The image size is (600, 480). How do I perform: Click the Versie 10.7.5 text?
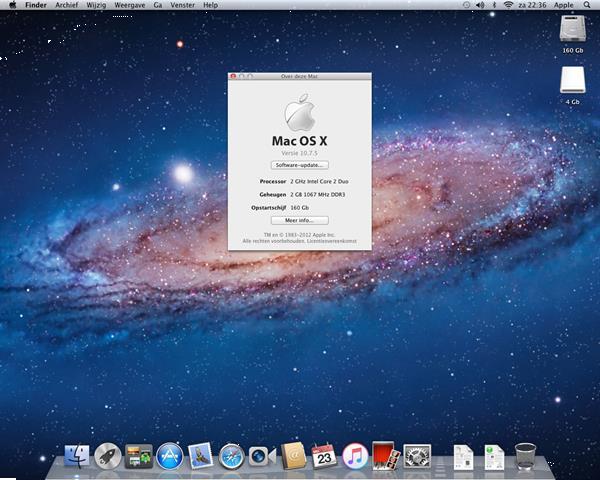pyautogui.click(x=300, y=153)
